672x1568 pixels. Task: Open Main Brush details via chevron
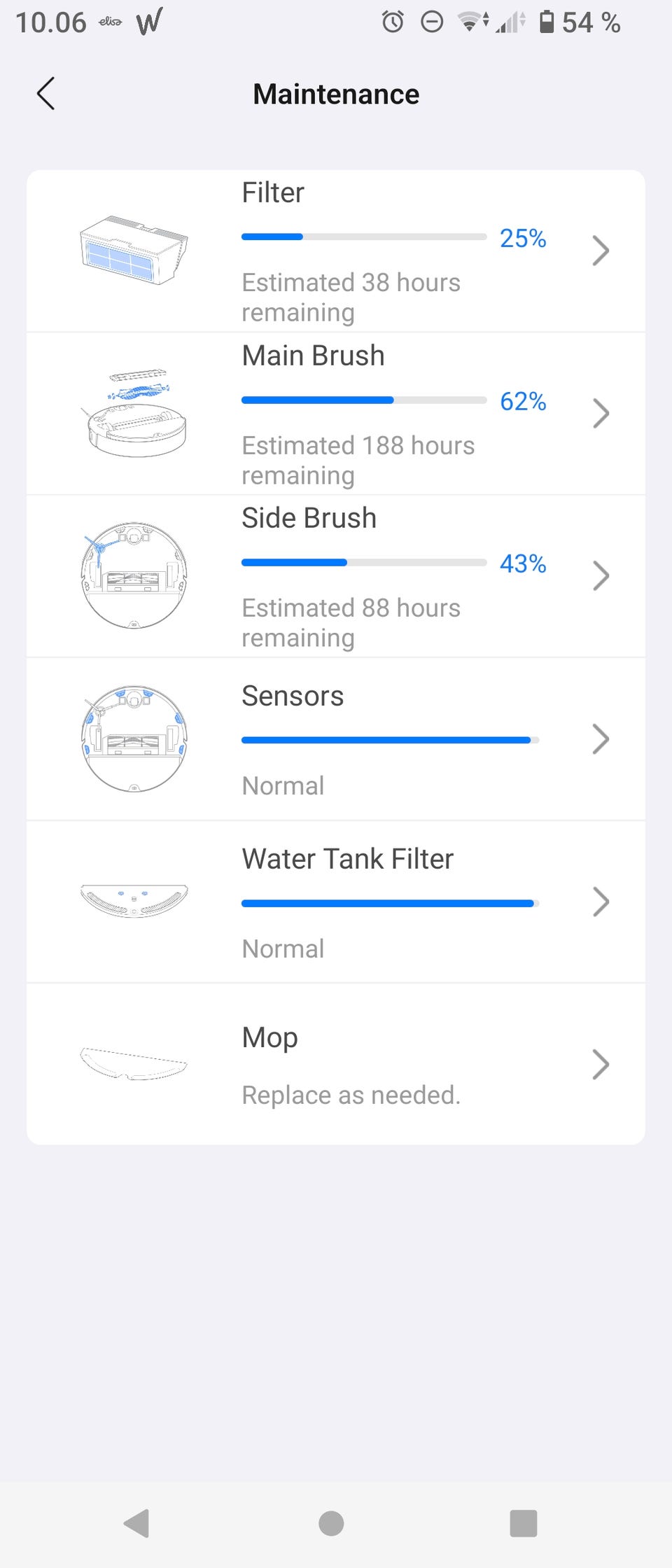(601, 413)
